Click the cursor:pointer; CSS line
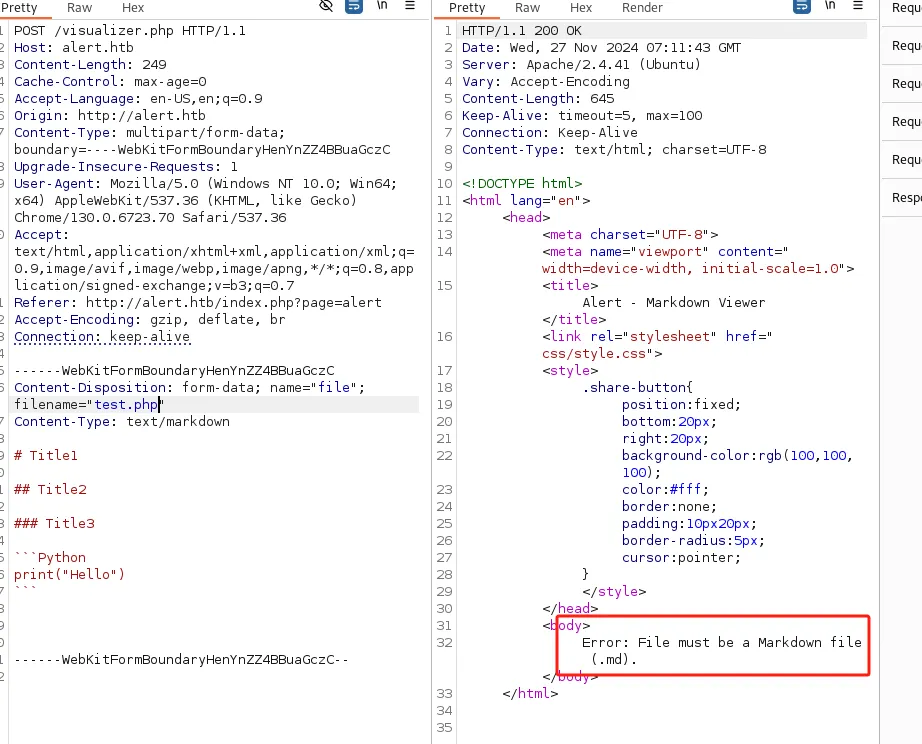This screenshot has height=744, width=922. click(682, 558)
